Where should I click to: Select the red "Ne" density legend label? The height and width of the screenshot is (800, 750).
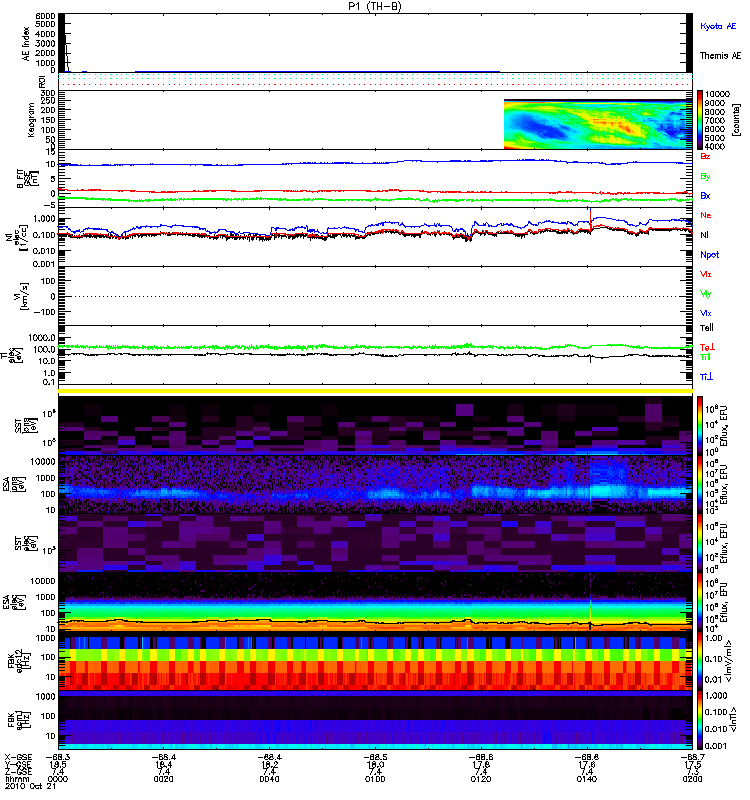[705, 215]
